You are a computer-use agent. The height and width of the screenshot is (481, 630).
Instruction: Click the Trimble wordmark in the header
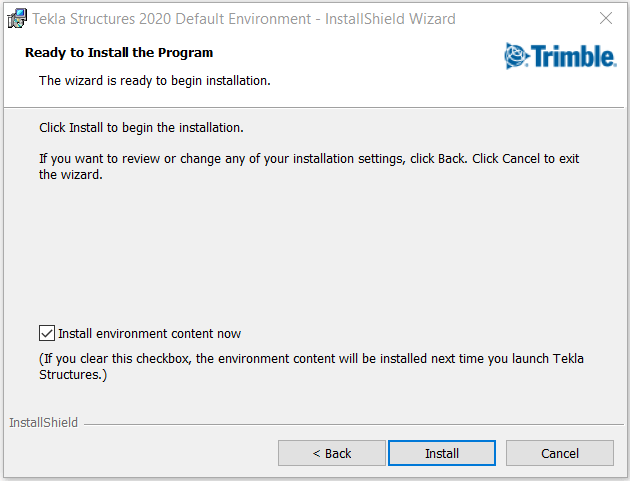574,56
